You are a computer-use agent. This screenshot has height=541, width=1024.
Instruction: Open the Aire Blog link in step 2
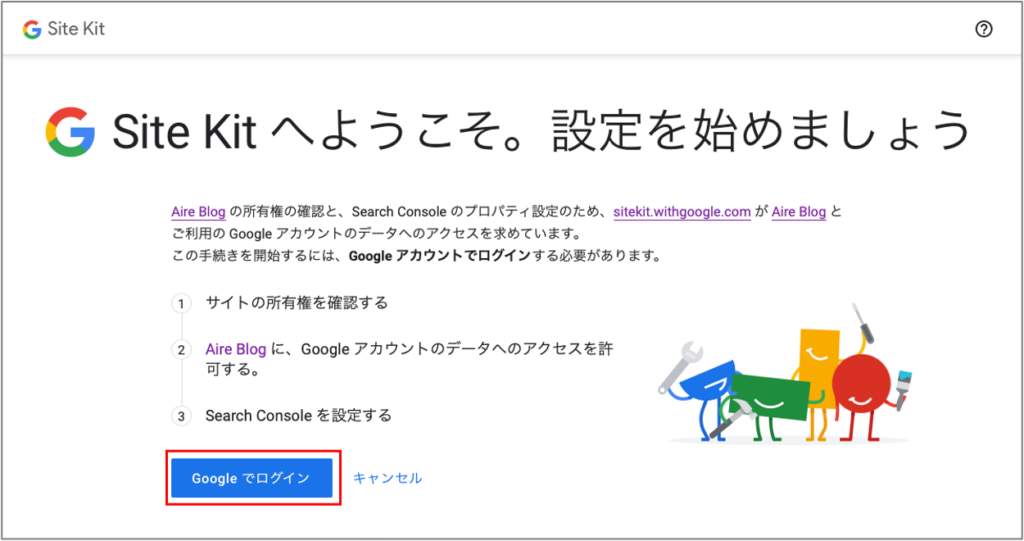click(x=236, y=350)
